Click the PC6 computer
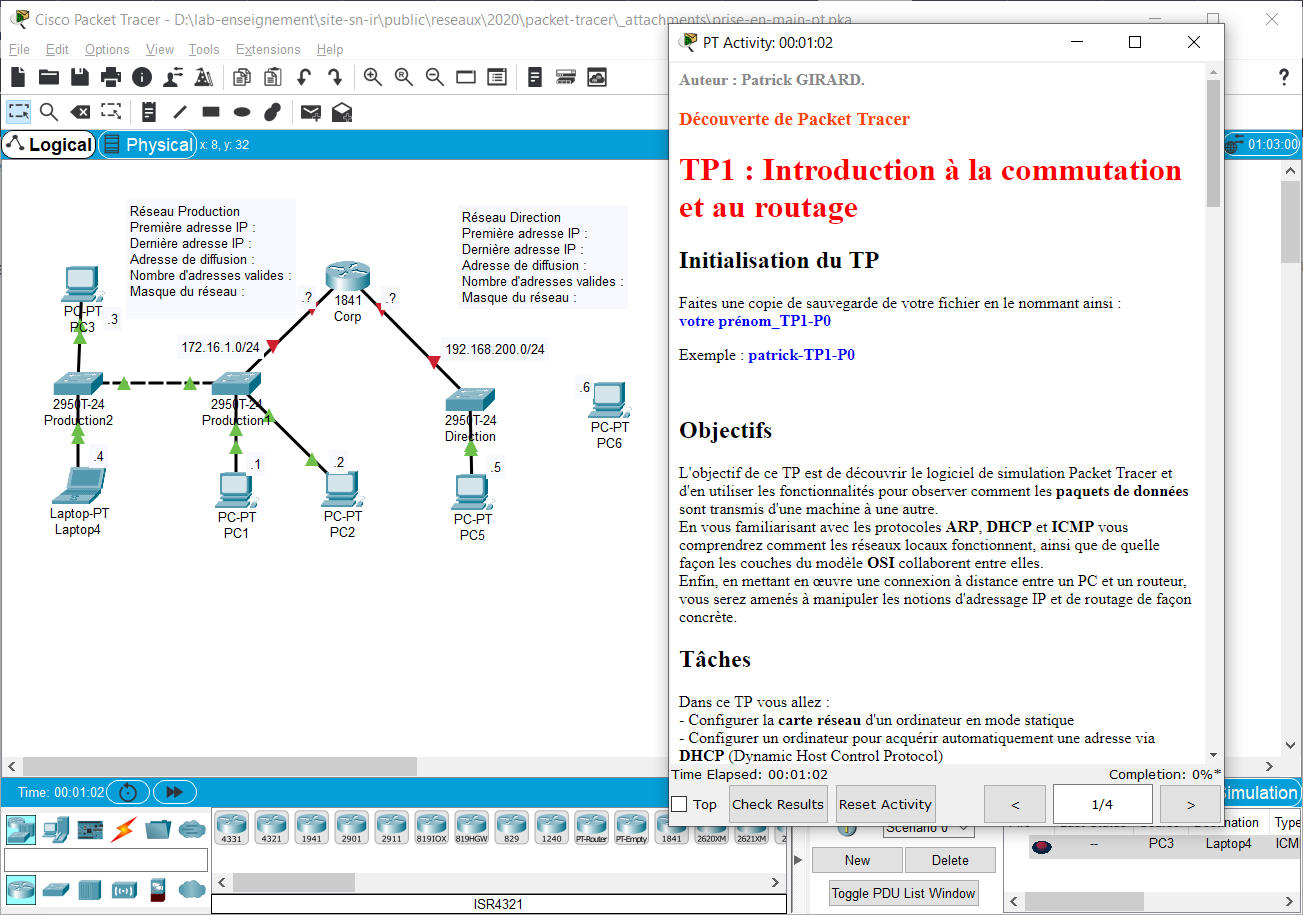Screen dimensions: 1303x915 pyautogui.click(x=608, y=401)
